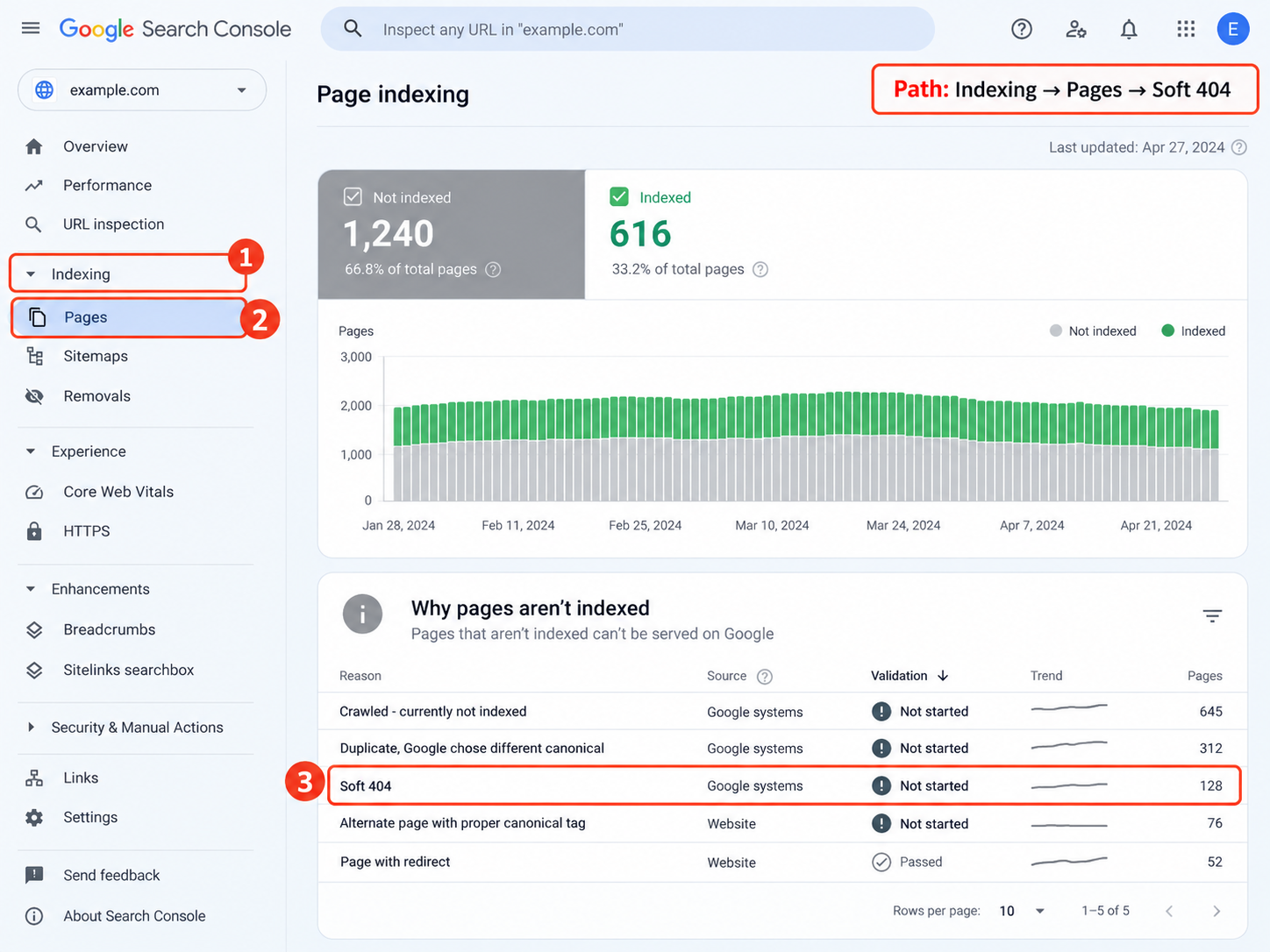Open the notifications bell

point(1129,29)
